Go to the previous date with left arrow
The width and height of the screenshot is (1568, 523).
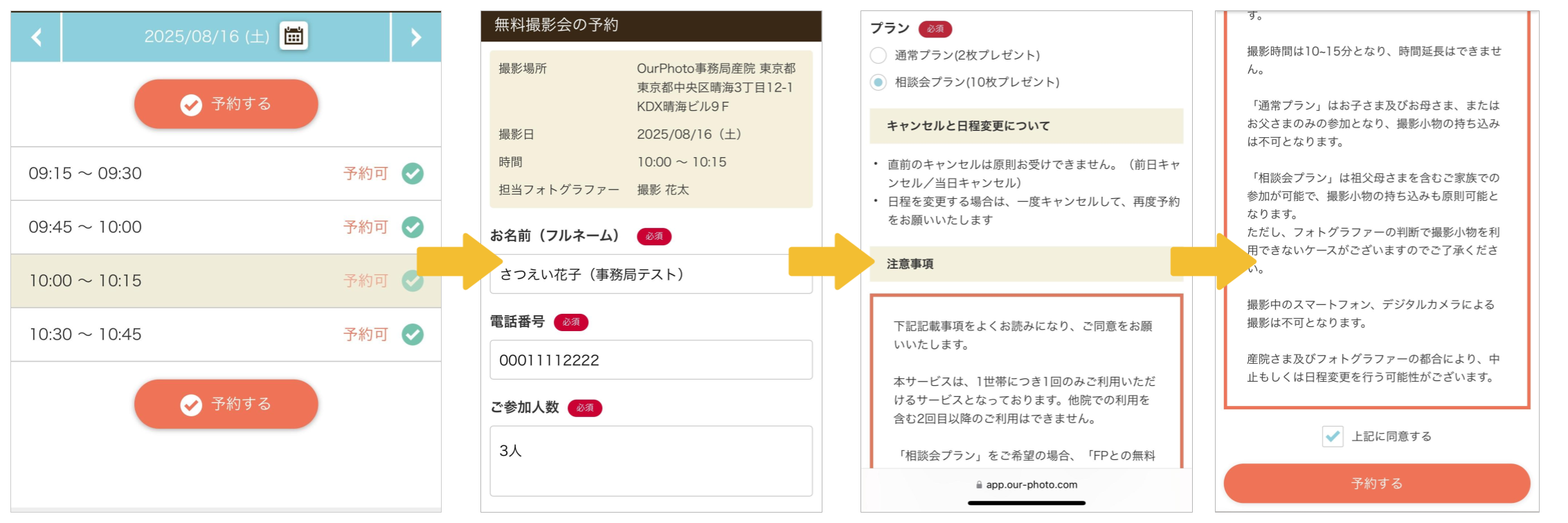(36, 37)
